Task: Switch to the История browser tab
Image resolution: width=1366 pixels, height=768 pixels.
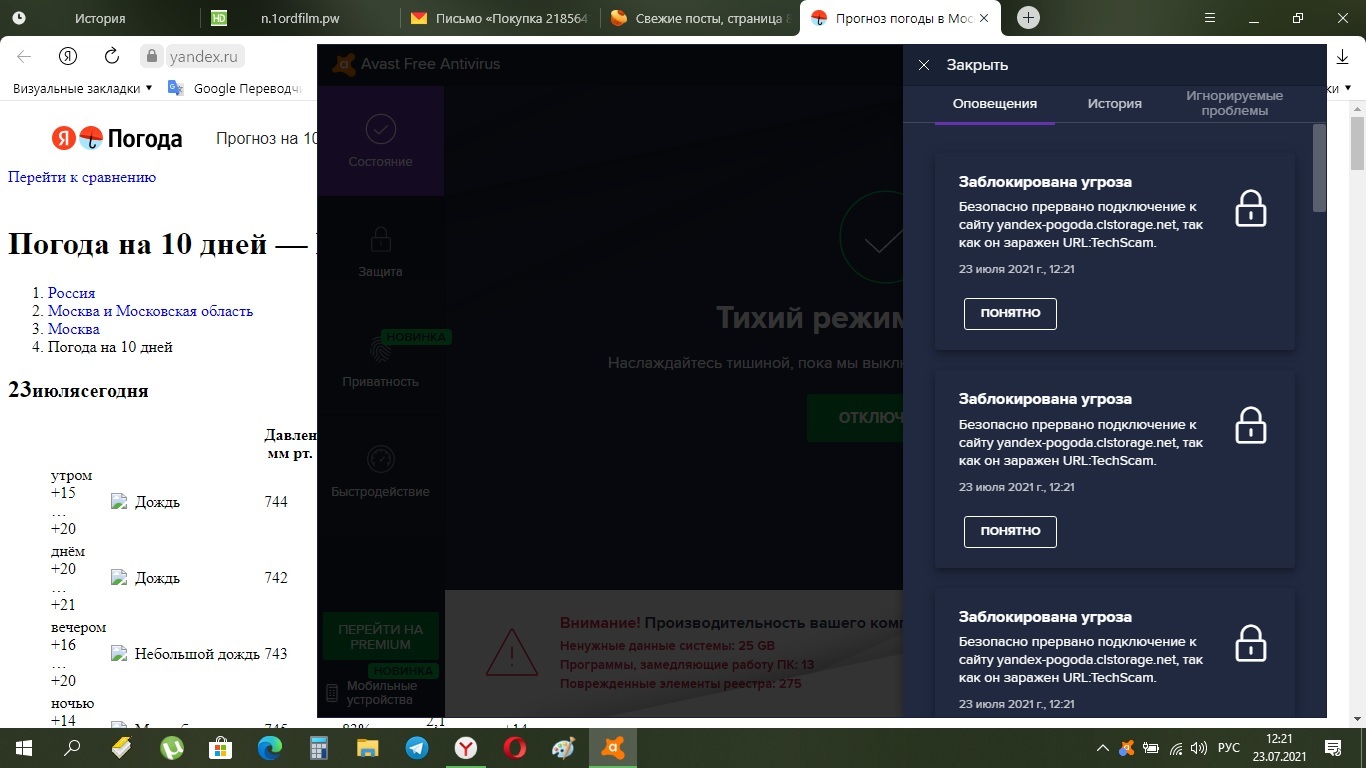Action: coord(100,18)
